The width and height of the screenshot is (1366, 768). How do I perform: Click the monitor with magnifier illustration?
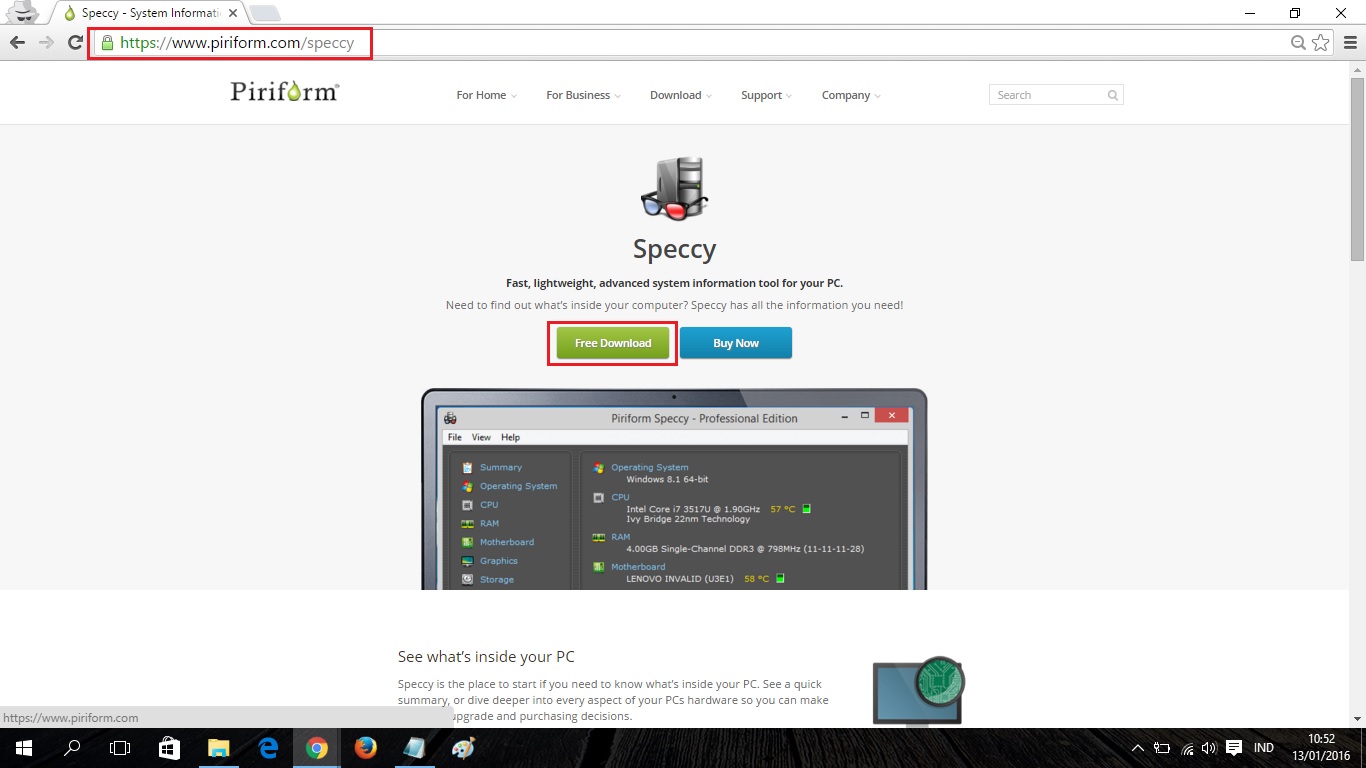[918, 690]
